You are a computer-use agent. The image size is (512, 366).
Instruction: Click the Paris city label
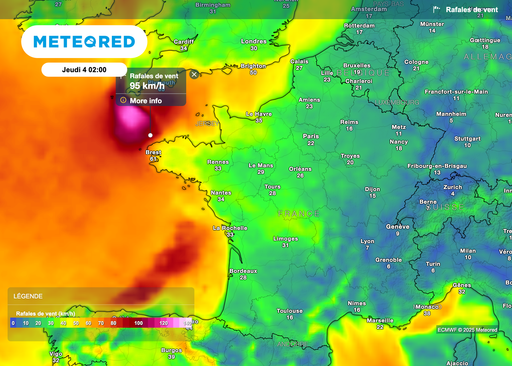coord(311,136)
